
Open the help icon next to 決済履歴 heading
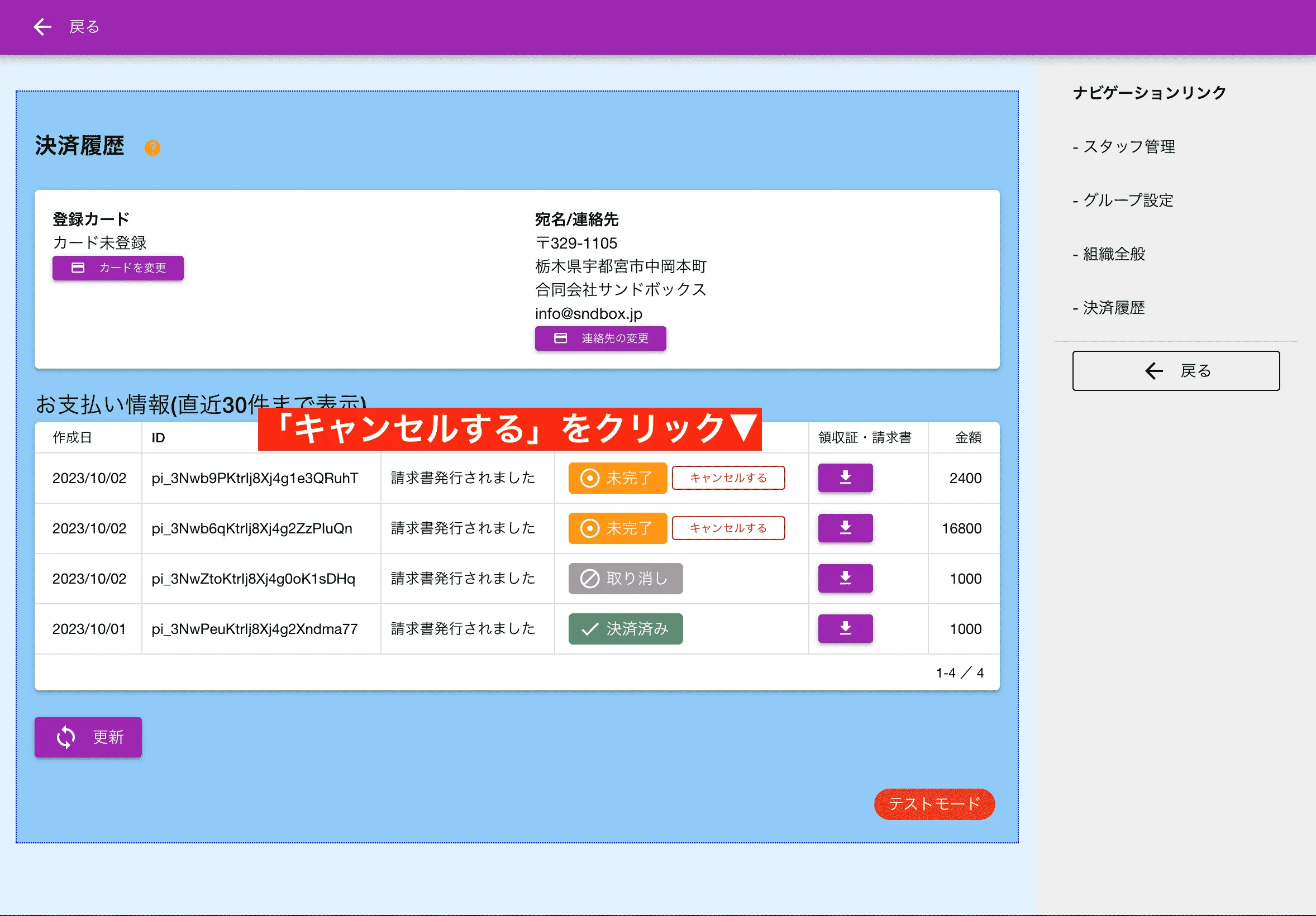point(152,147)
